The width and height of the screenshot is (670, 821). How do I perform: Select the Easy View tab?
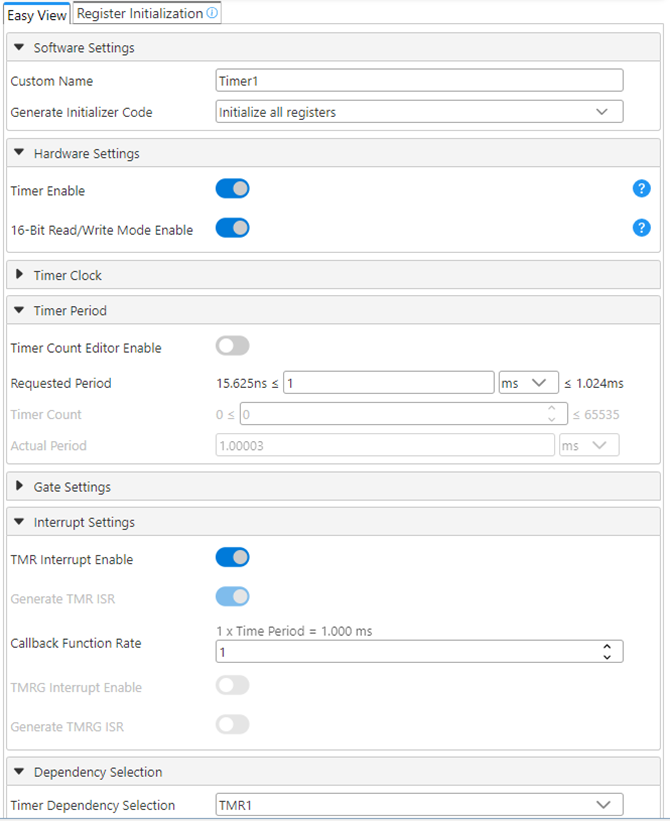36,15
